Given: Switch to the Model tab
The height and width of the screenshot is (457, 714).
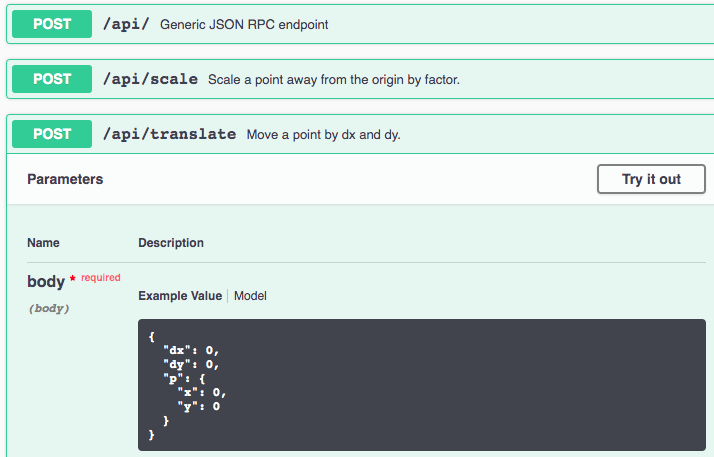Looking at the screenshot, I should click(250, 296).
